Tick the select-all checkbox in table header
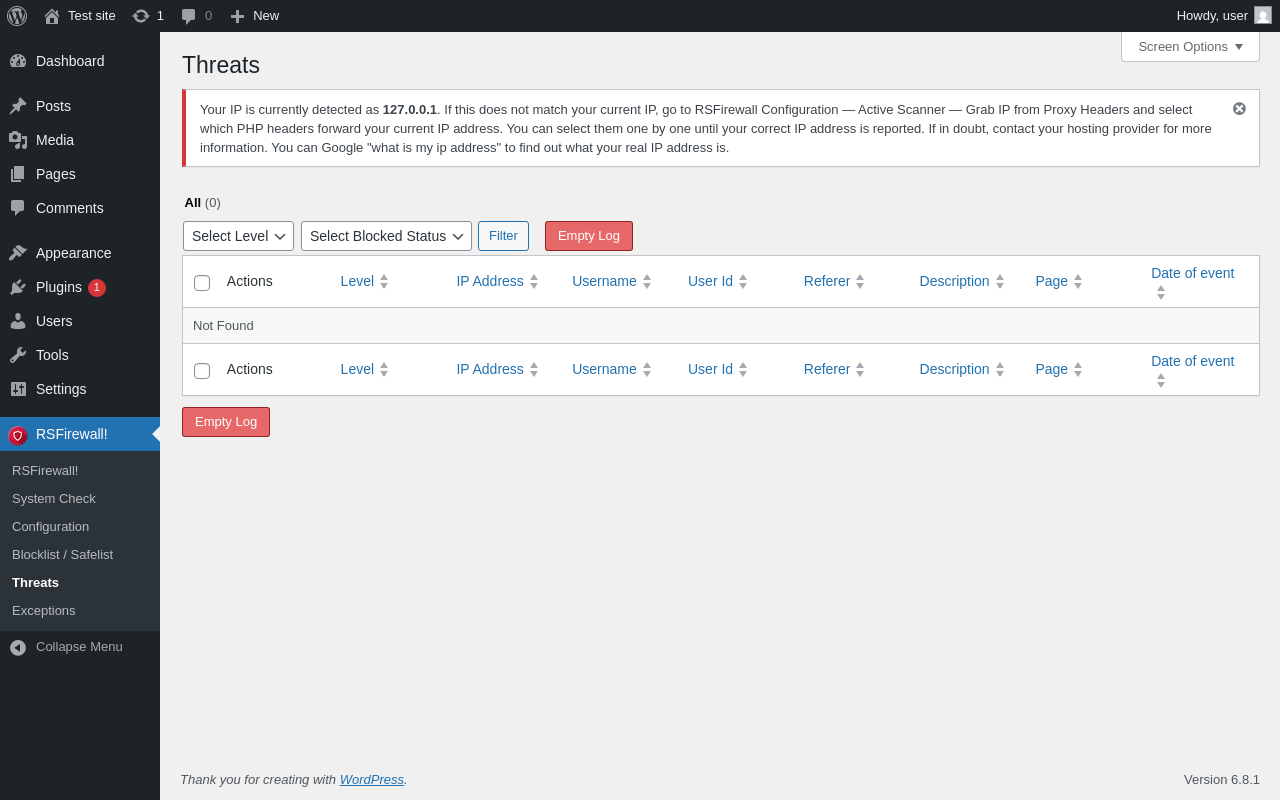The image size is (1280, 800). pyautogui.click(x=202, y=283)
